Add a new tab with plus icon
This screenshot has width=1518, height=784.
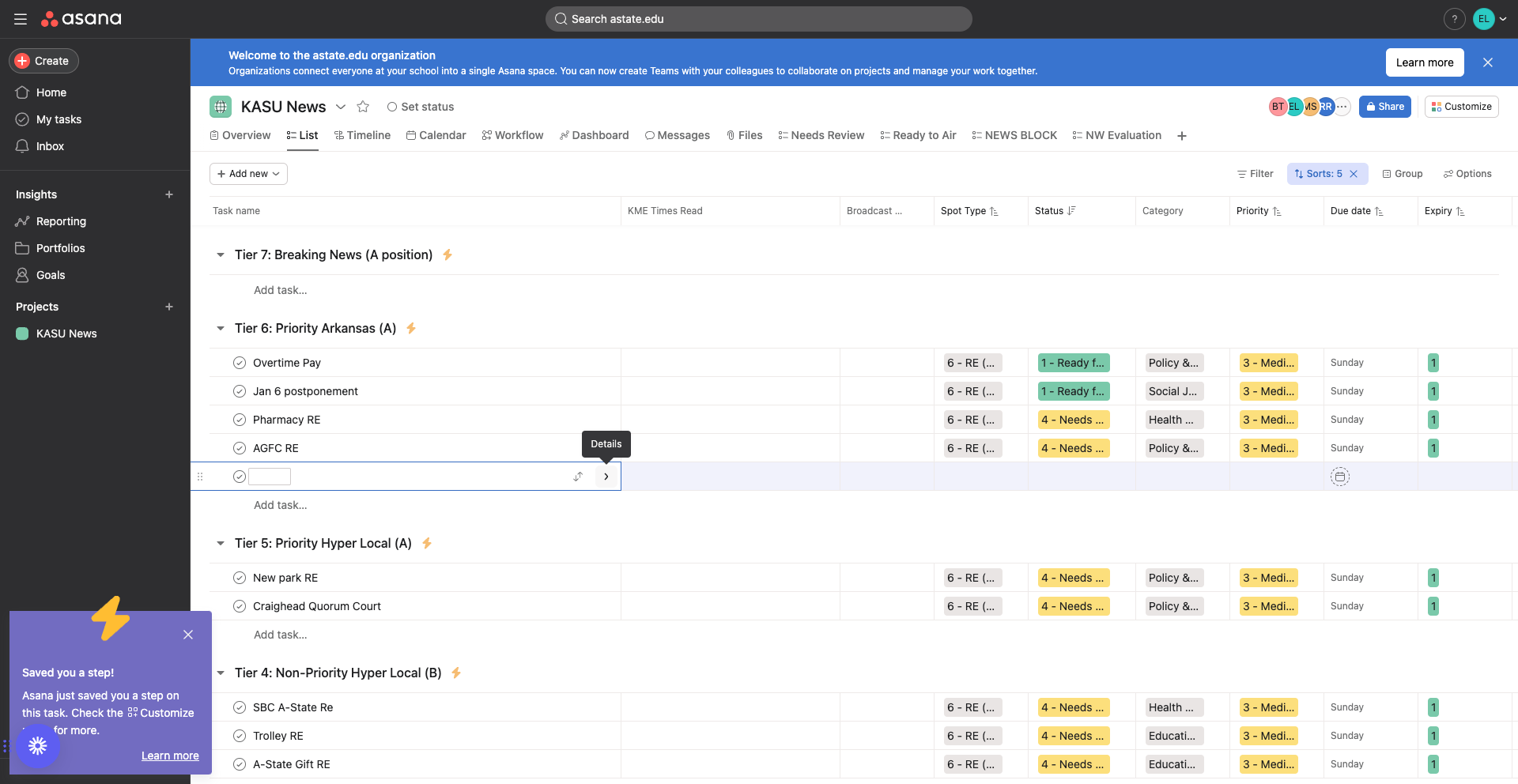(x=1182, y=136)
